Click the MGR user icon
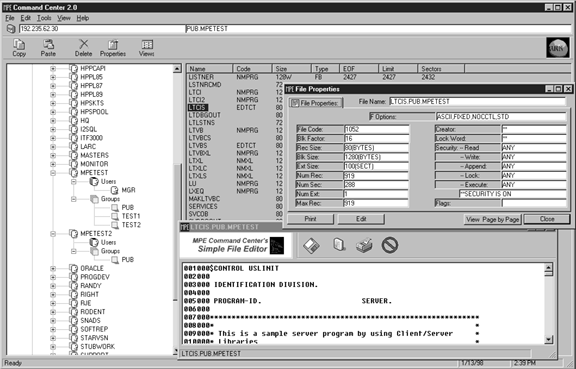576x369 pixels. pos(115,190)
